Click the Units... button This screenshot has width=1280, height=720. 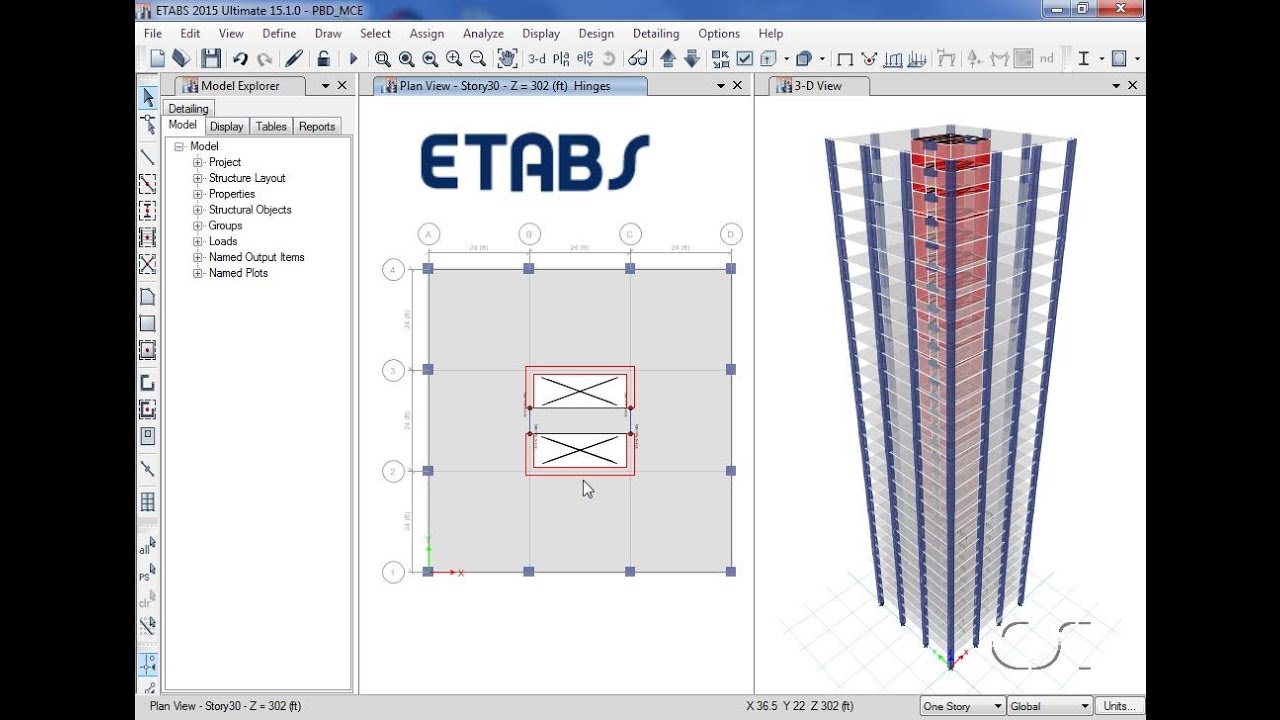[x=1119, y=705]
